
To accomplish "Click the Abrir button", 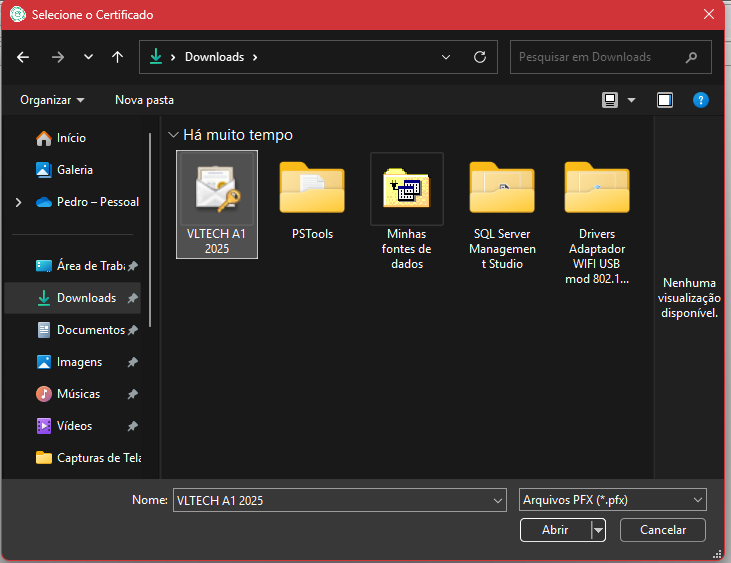I will tap(555, 530).
